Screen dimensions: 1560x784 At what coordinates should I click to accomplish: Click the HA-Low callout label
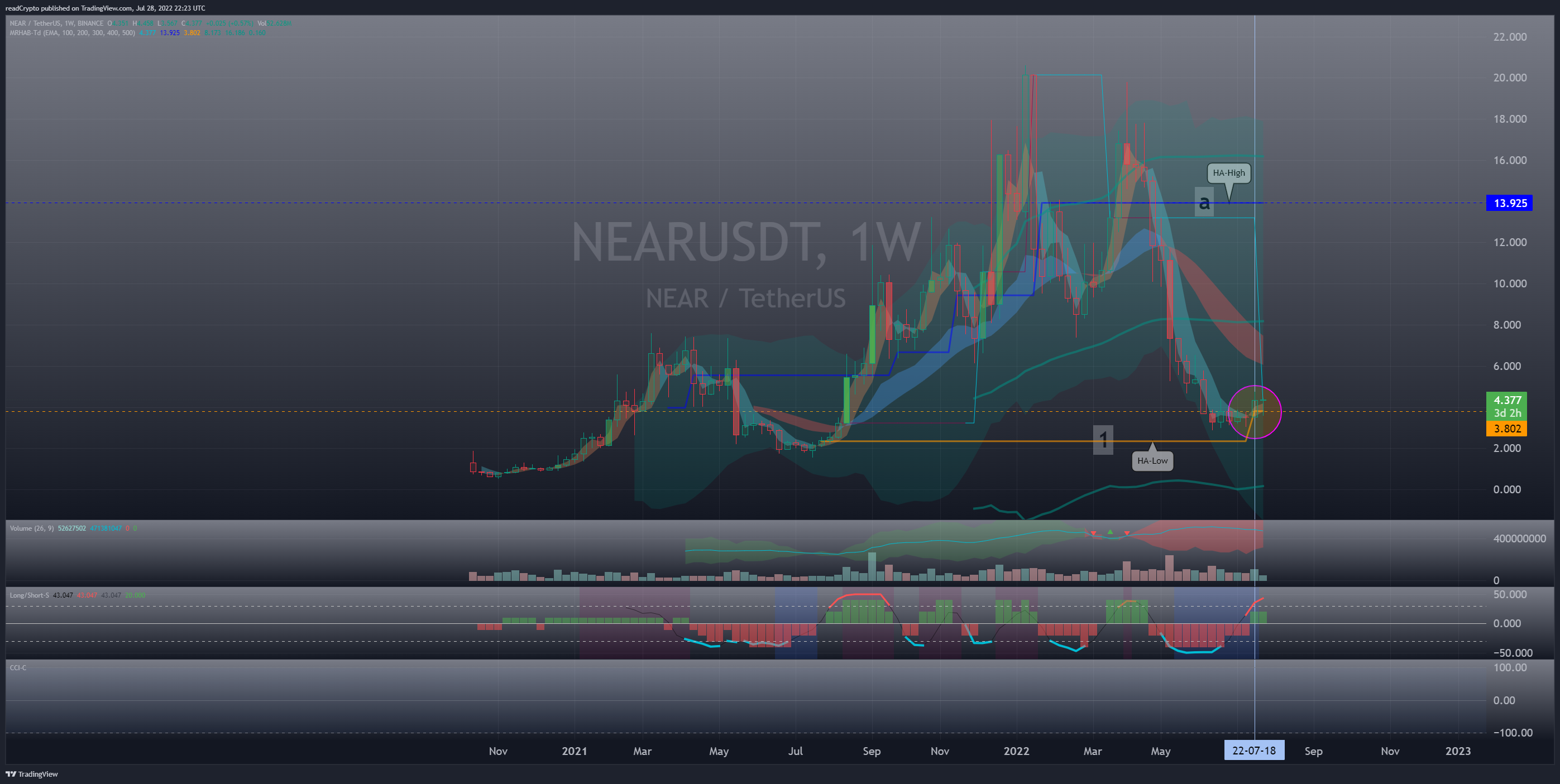(x=1152, y=461)
